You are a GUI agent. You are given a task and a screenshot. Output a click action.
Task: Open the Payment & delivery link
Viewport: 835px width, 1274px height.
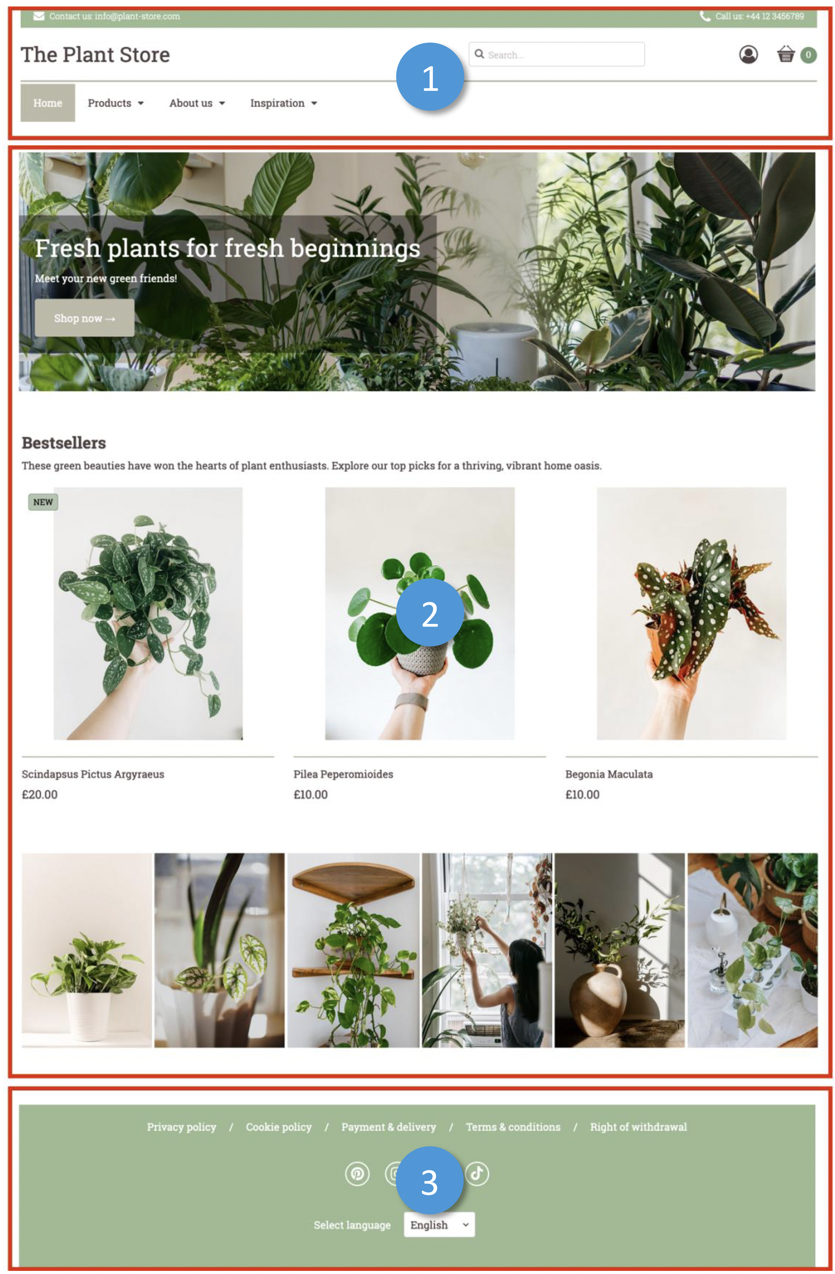pos(389,1127)
